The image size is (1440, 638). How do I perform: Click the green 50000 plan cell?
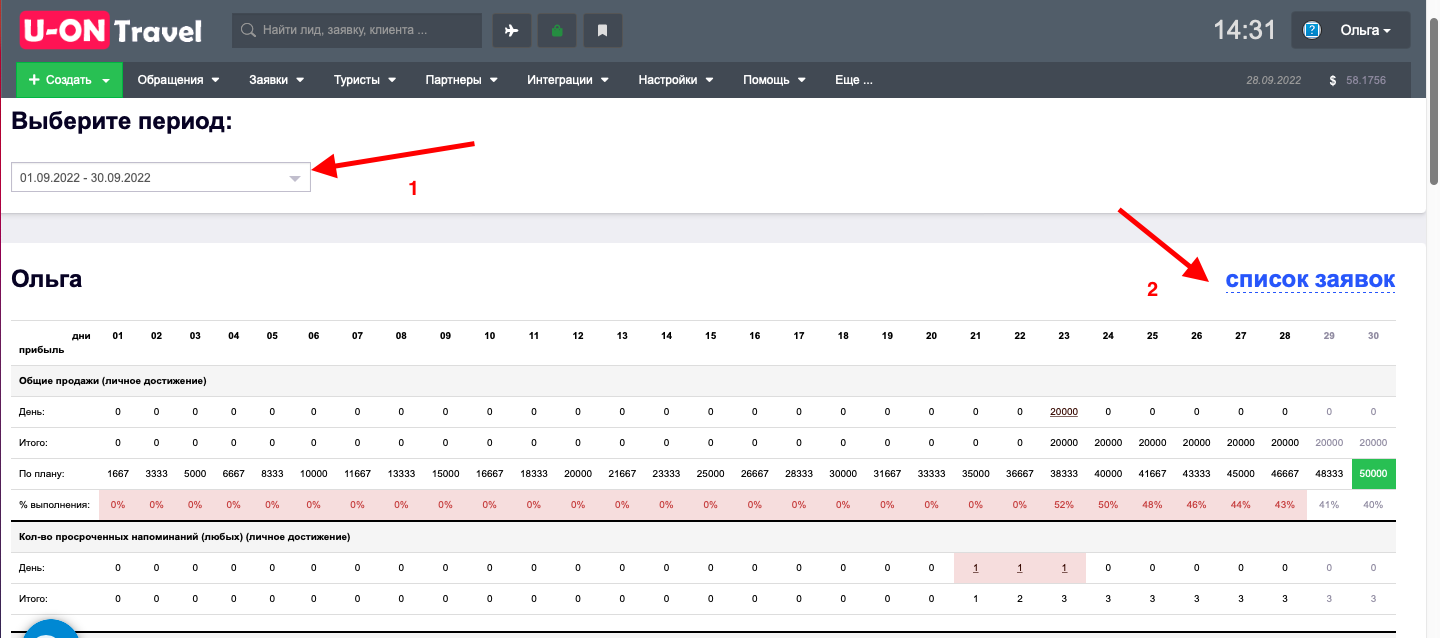[1373, 474]
